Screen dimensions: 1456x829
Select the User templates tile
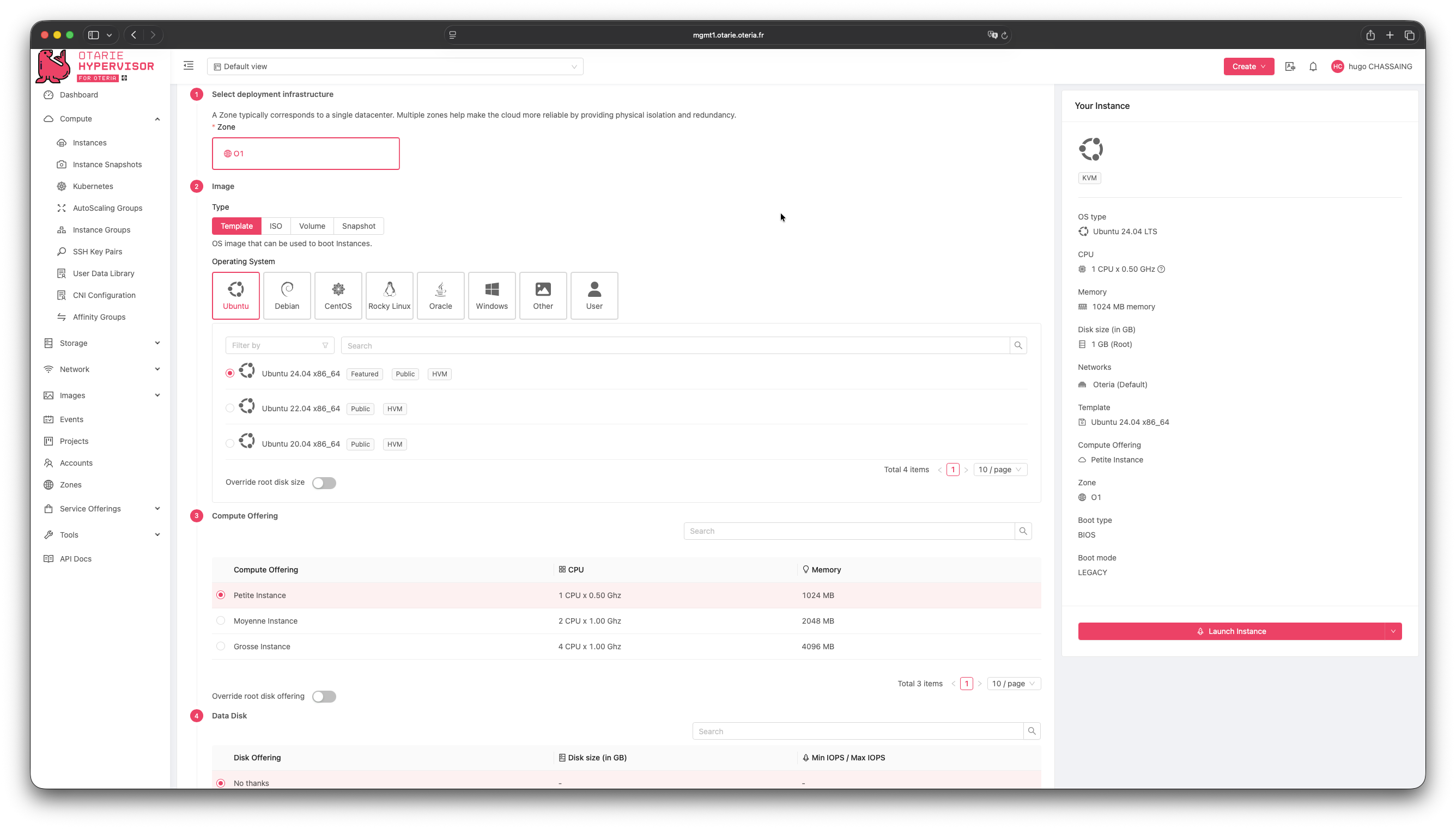pos(594,296)
